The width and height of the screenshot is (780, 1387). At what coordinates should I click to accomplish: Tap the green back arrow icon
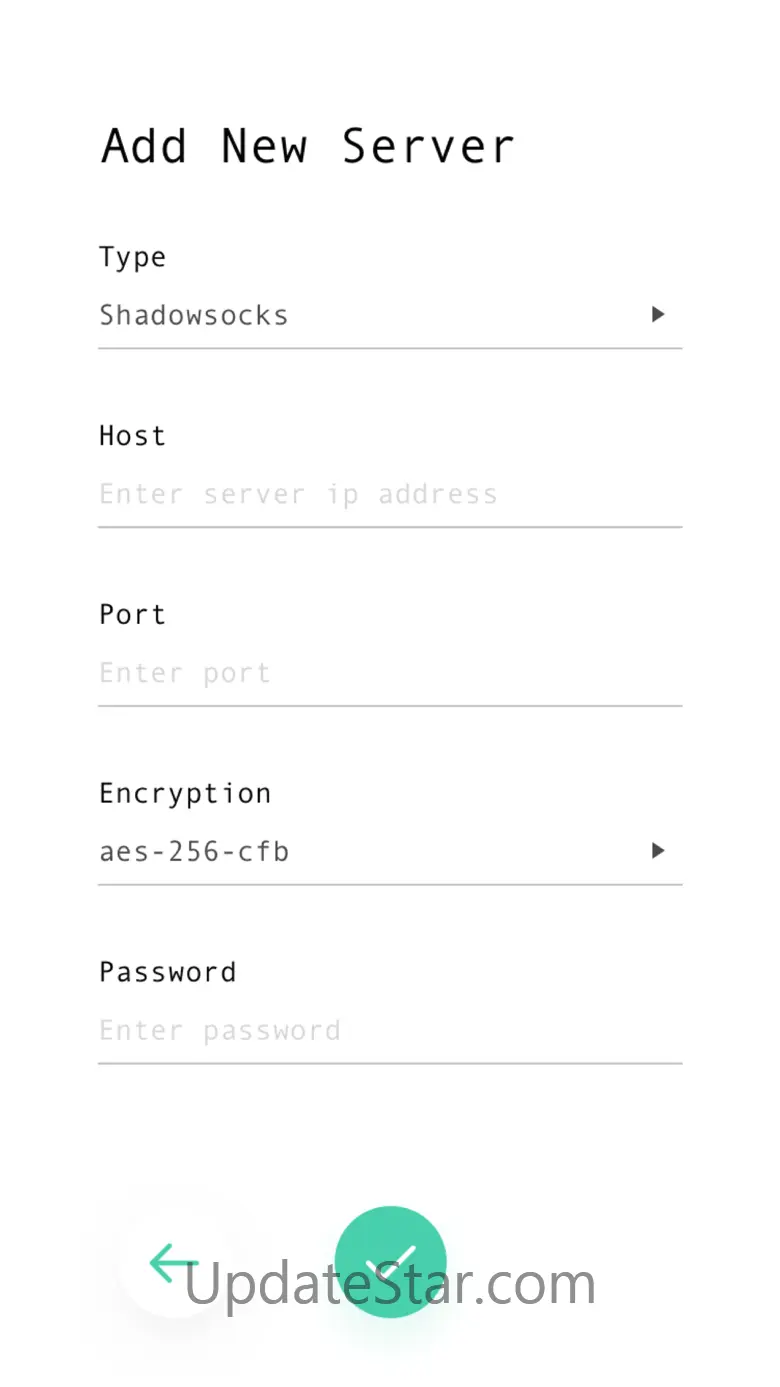tap(174, 1262)
